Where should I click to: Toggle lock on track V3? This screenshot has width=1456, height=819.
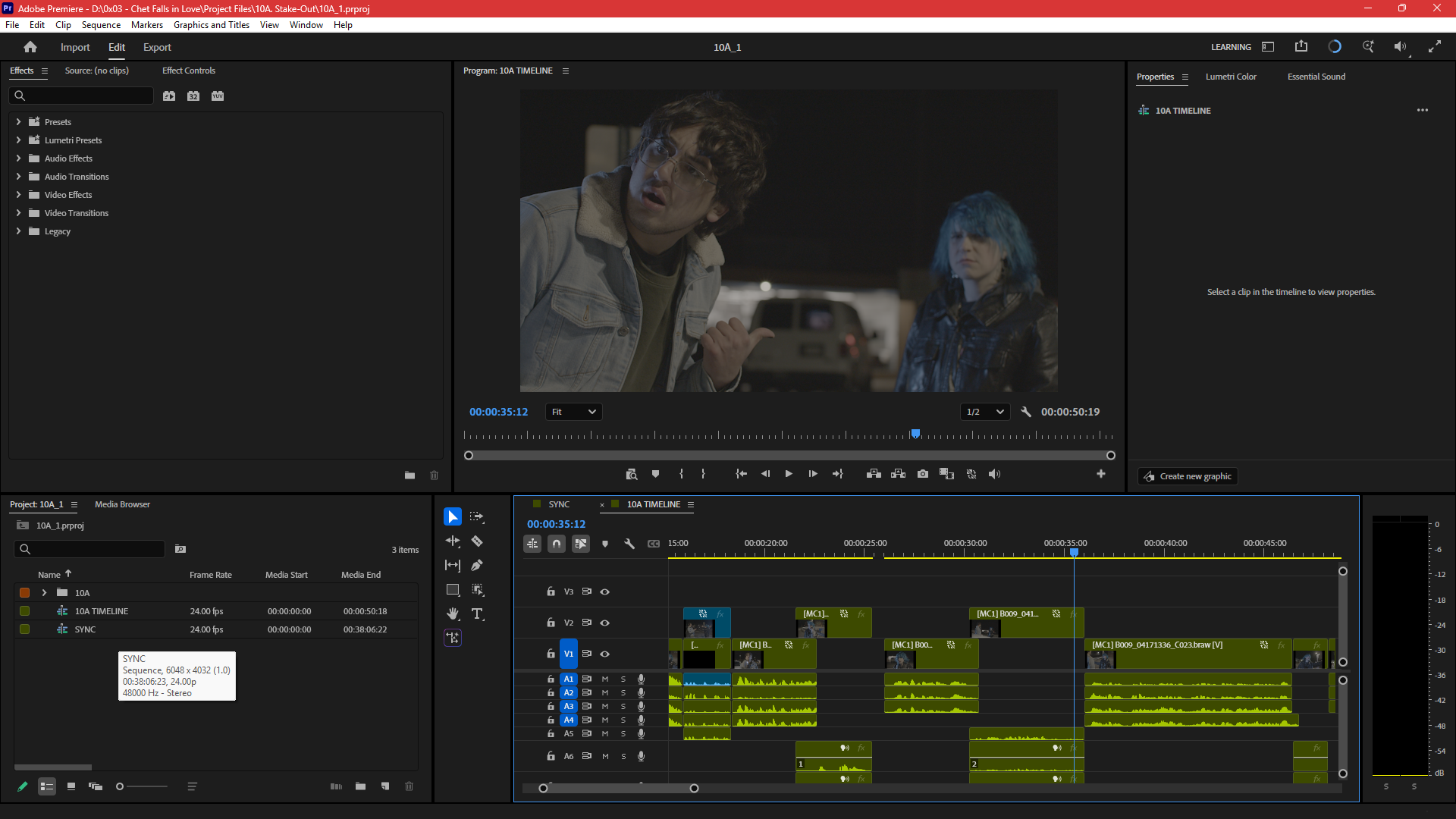[551, 591]
